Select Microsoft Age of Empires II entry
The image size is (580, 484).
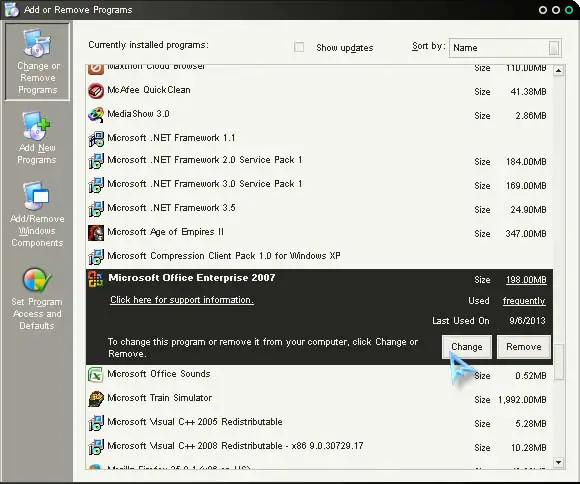coord(319,233)
